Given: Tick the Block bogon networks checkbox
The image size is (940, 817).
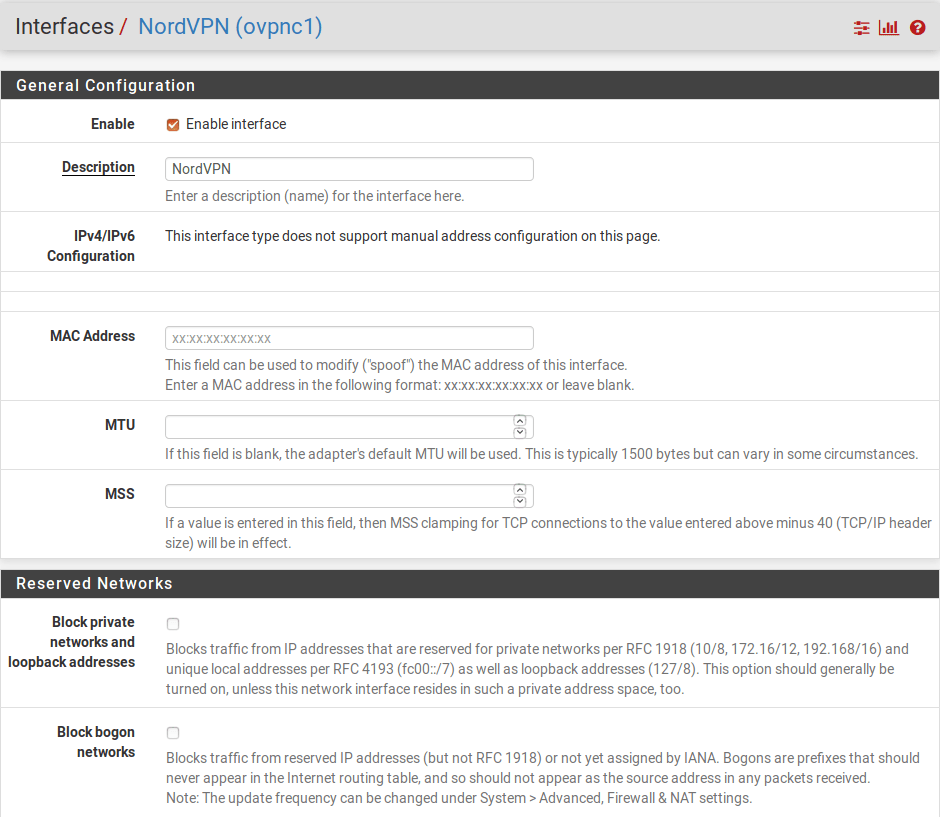Looking at the screenshot, I should coord(173,733).
